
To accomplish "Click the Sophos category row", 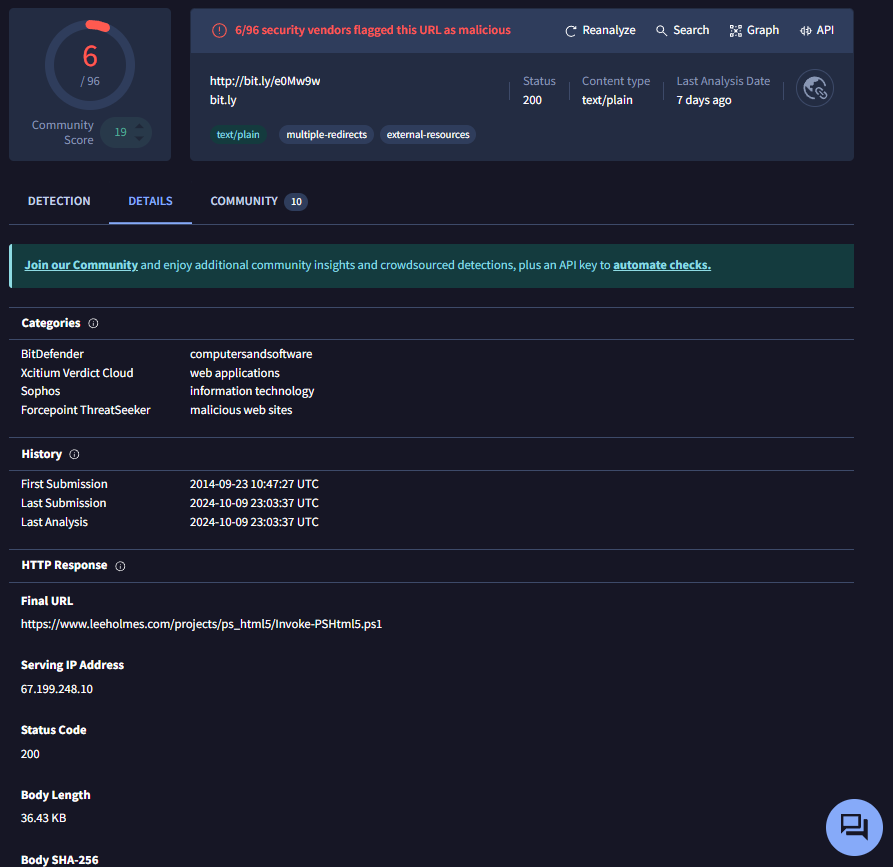I will pyautogui.click(x=167, y=391).
